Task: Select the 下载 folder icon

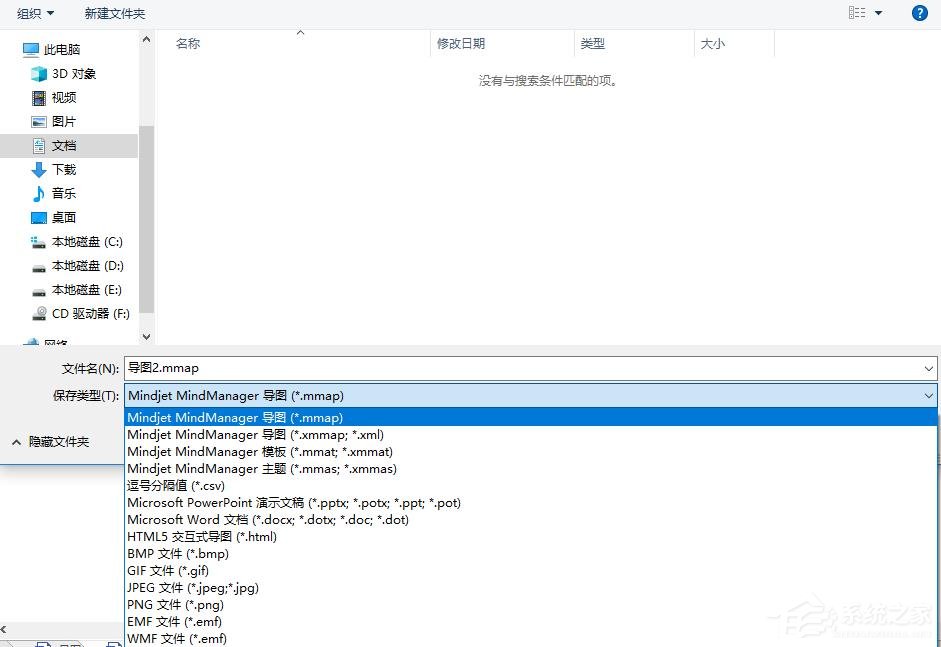Action: pyautogui.click(x=38, y=169)
